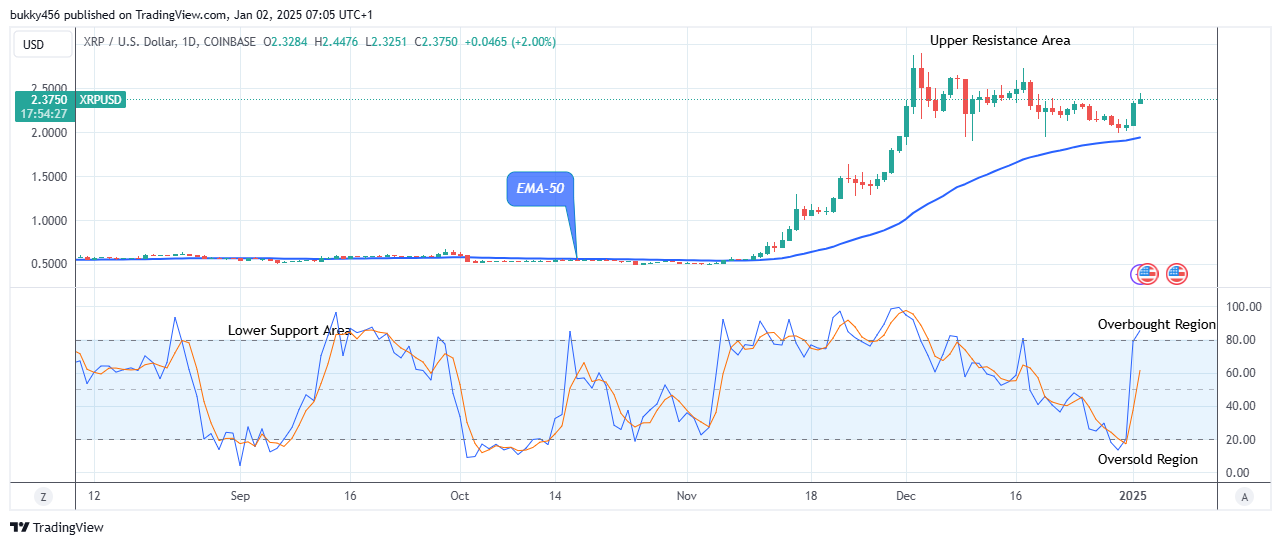This screenshot has height=545, width=1281.
Task: Select the EMA-50 callout label
Action: point(540,188)
